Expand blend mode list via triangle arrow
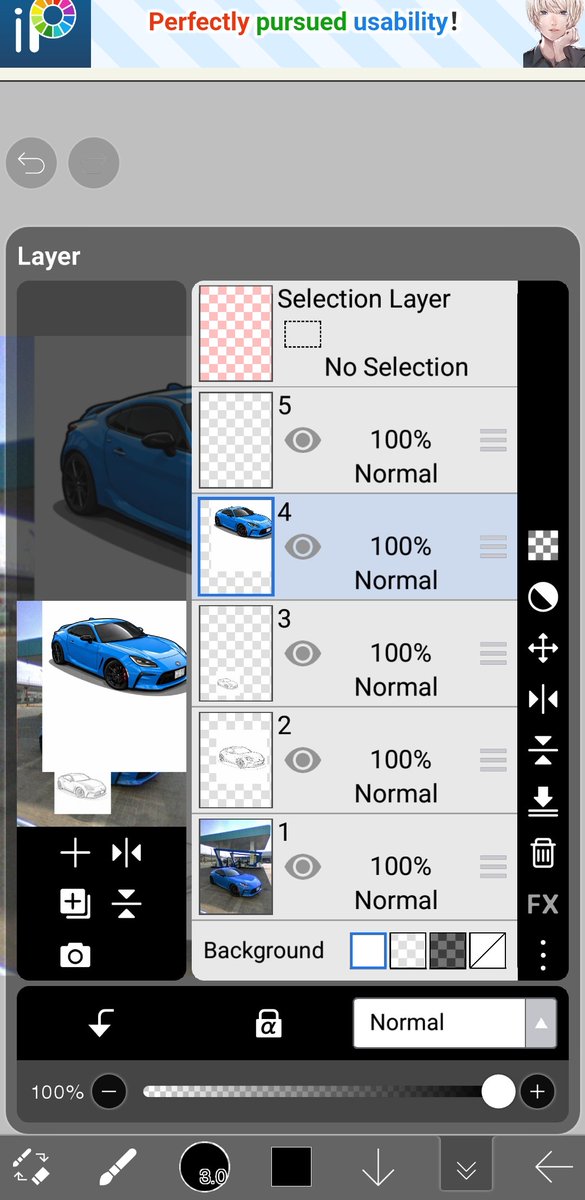The width and height of the screenshot is (585, 1200). pos(541,1022)
